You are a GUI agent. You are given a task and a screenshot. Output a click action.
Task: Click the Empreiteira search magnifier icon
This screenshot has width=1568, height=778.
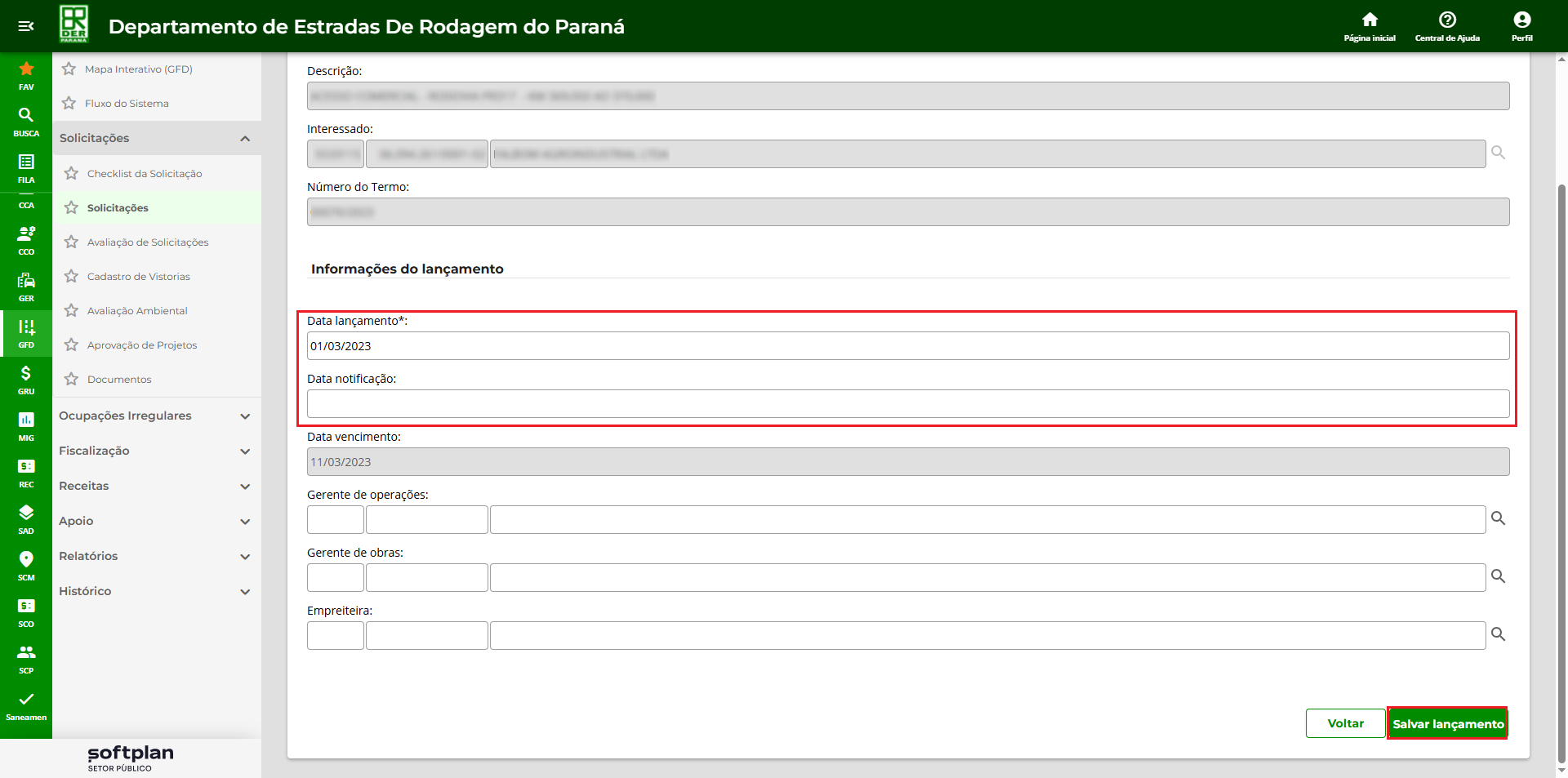pos(1498,634)
